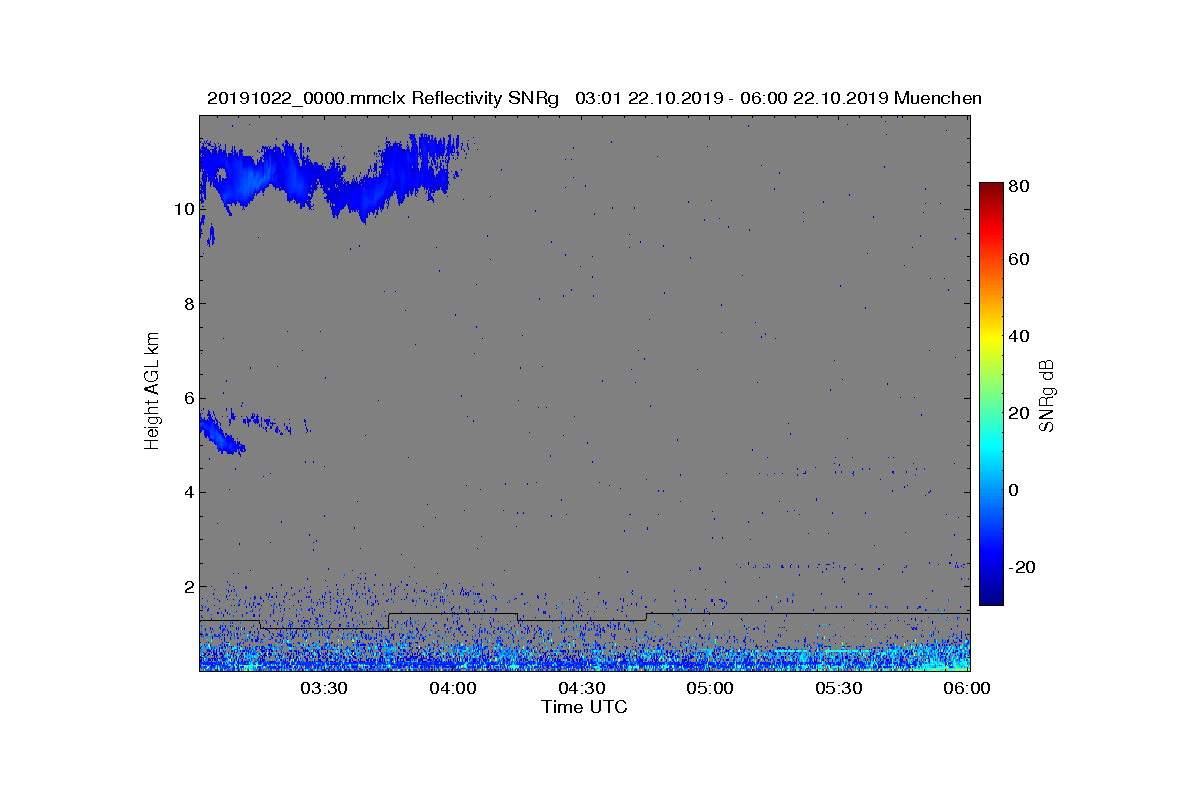1200x800 pixels.
Task: Click the 'SNRg dB' colorbar label
Action: [x=1048, y=396]
